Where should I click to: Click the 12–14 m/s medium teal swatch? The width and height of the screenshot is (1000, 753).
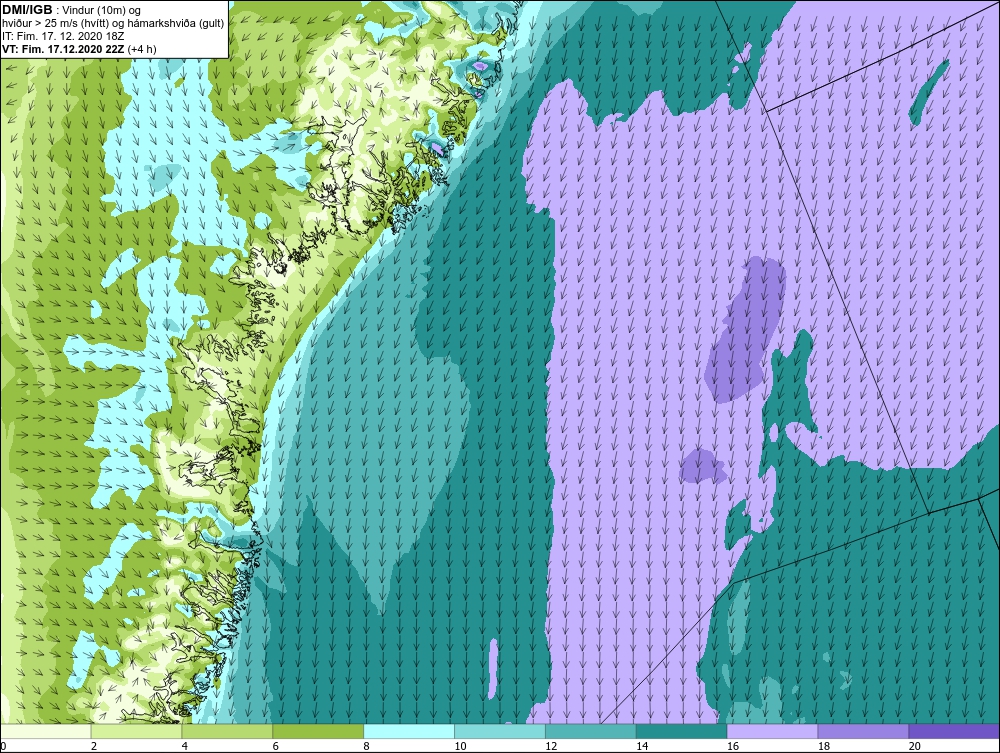click(x=591, y=731)
